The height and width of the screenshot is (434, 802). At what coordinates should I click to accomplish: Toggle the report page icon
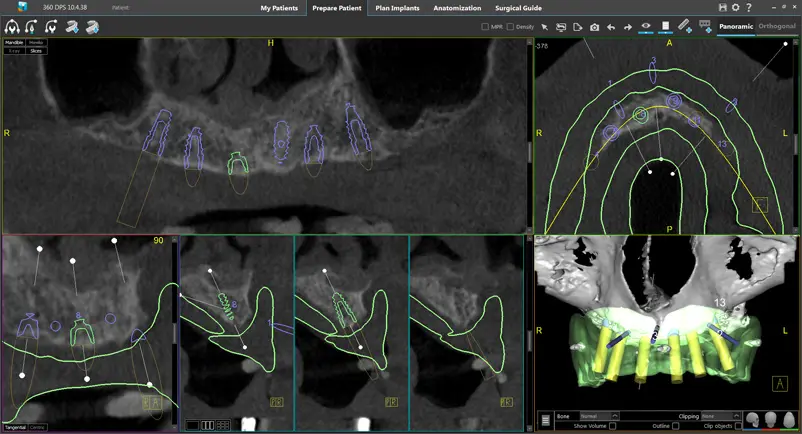665,26
